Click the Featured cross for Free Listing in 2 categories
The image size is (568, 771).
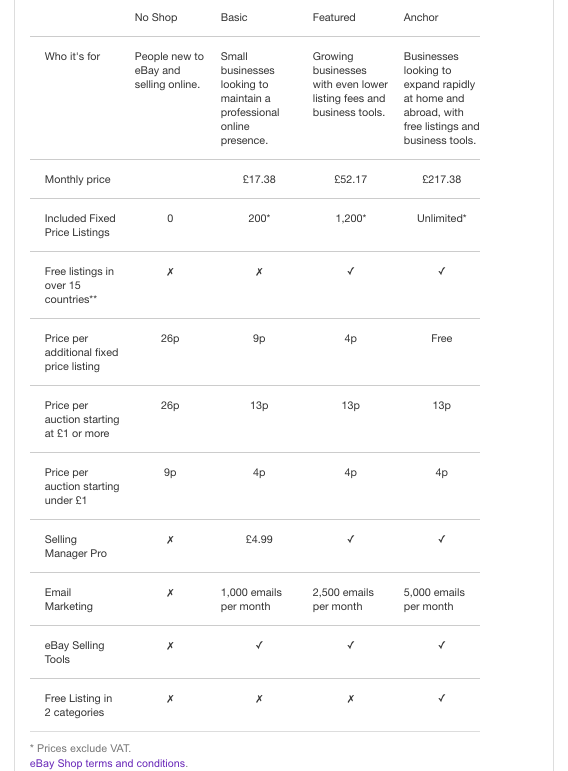(x=351, y=699)
